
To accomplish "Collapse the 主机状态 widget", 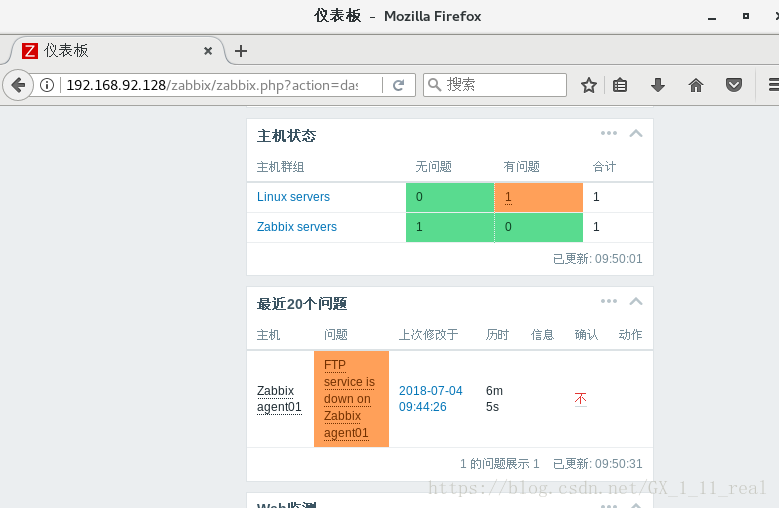I will (x=636, y=133).
